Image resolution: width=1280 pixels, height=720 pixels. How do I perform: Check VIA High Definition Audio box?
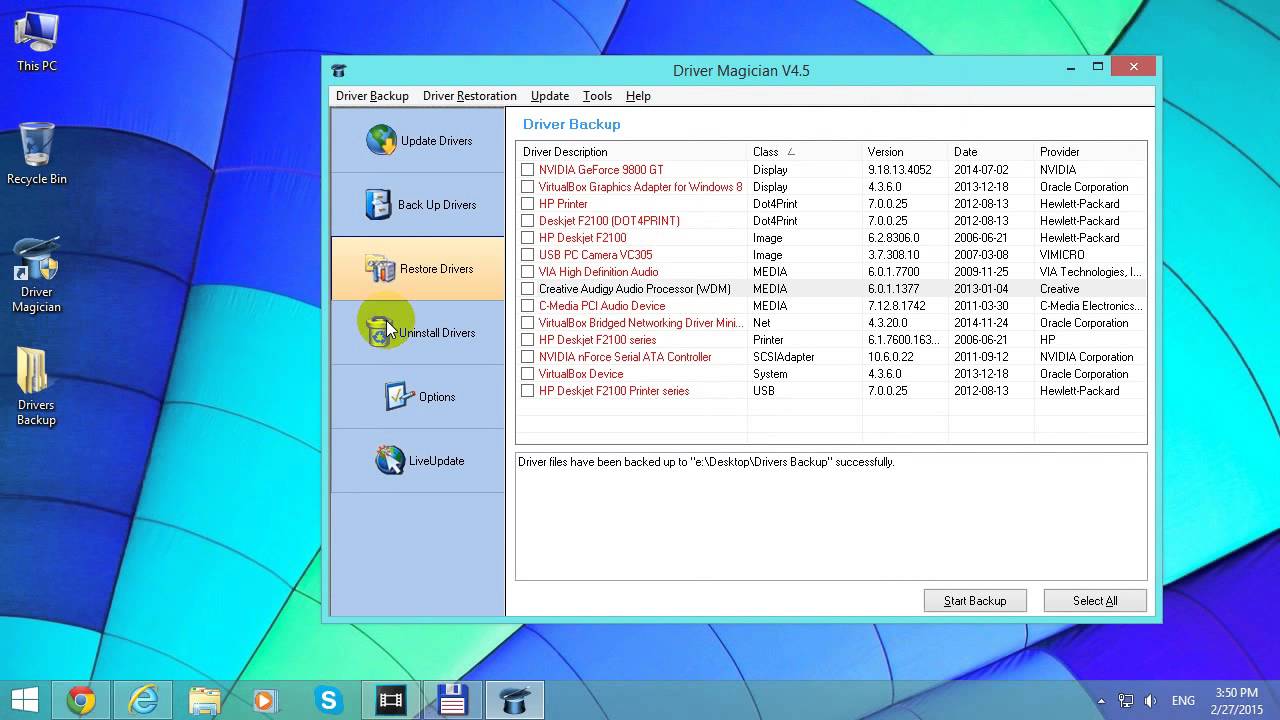(527, 272)
